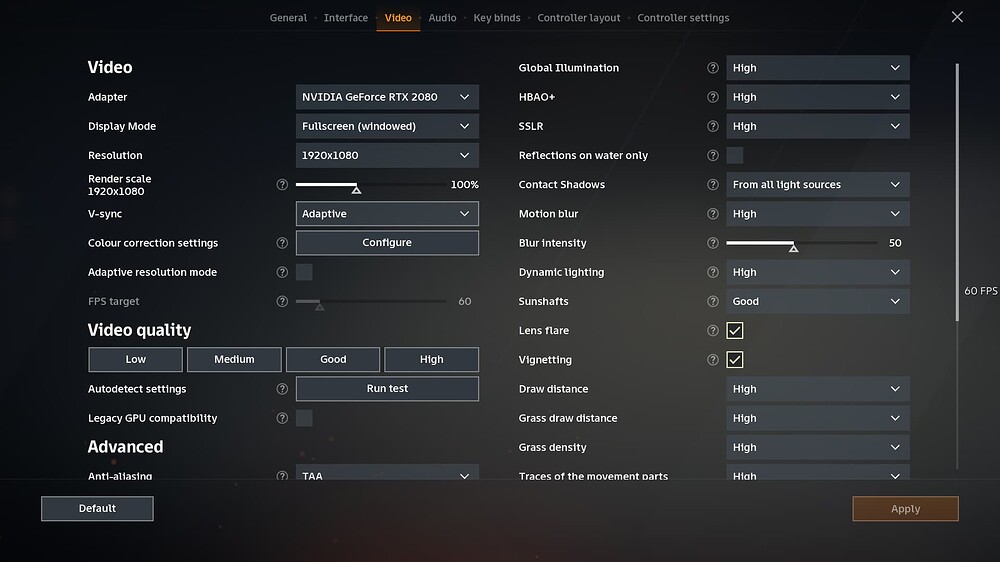
Task: Click the Render scale slider handle
Action: pyautogui.click(x=357, y=189)
